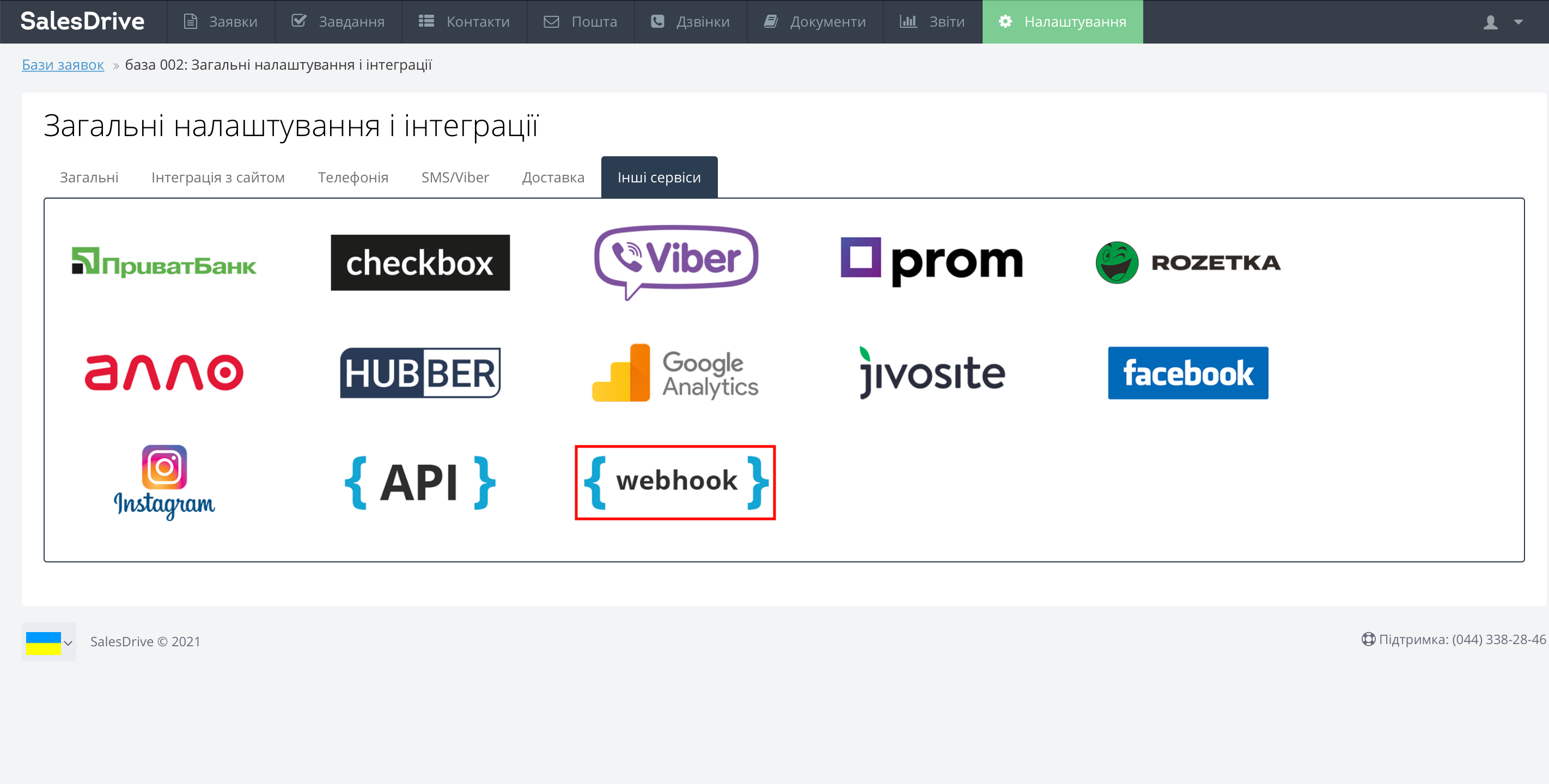Switch to the Загальні tab
1549x784 pixels.
click(x=89, y=177)
